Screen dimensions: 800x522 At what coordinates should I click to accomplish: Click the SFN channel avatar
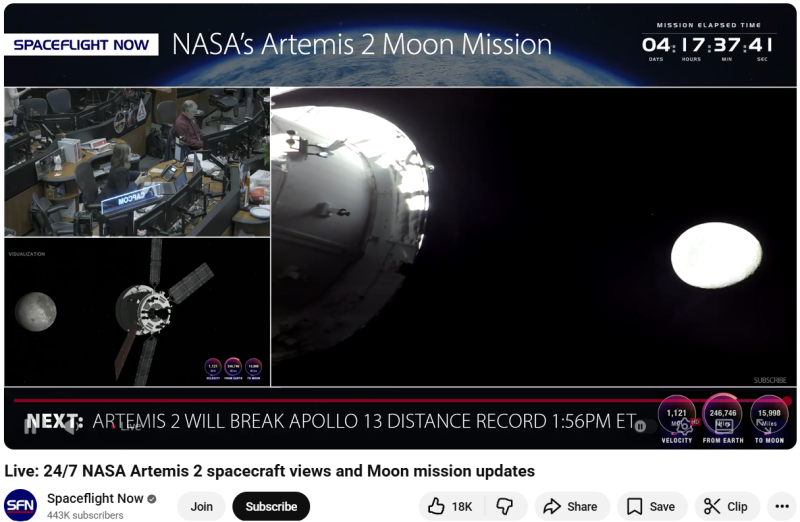click(21, 506)
